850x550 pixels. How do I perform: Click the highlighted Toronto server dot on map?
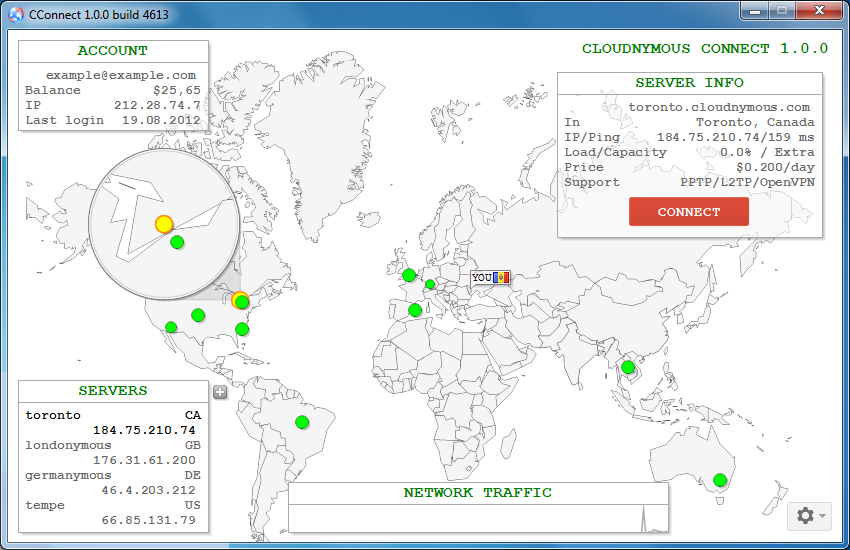tap(240, 300)
